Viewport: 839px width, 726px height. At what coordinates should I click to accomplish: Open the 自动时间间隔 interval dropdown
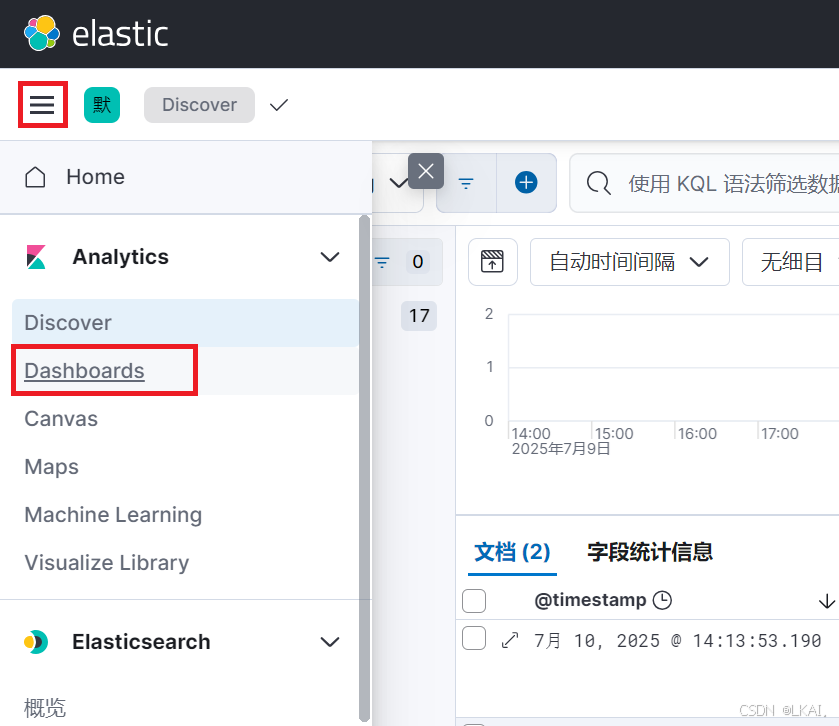click(x=629, y=262)
